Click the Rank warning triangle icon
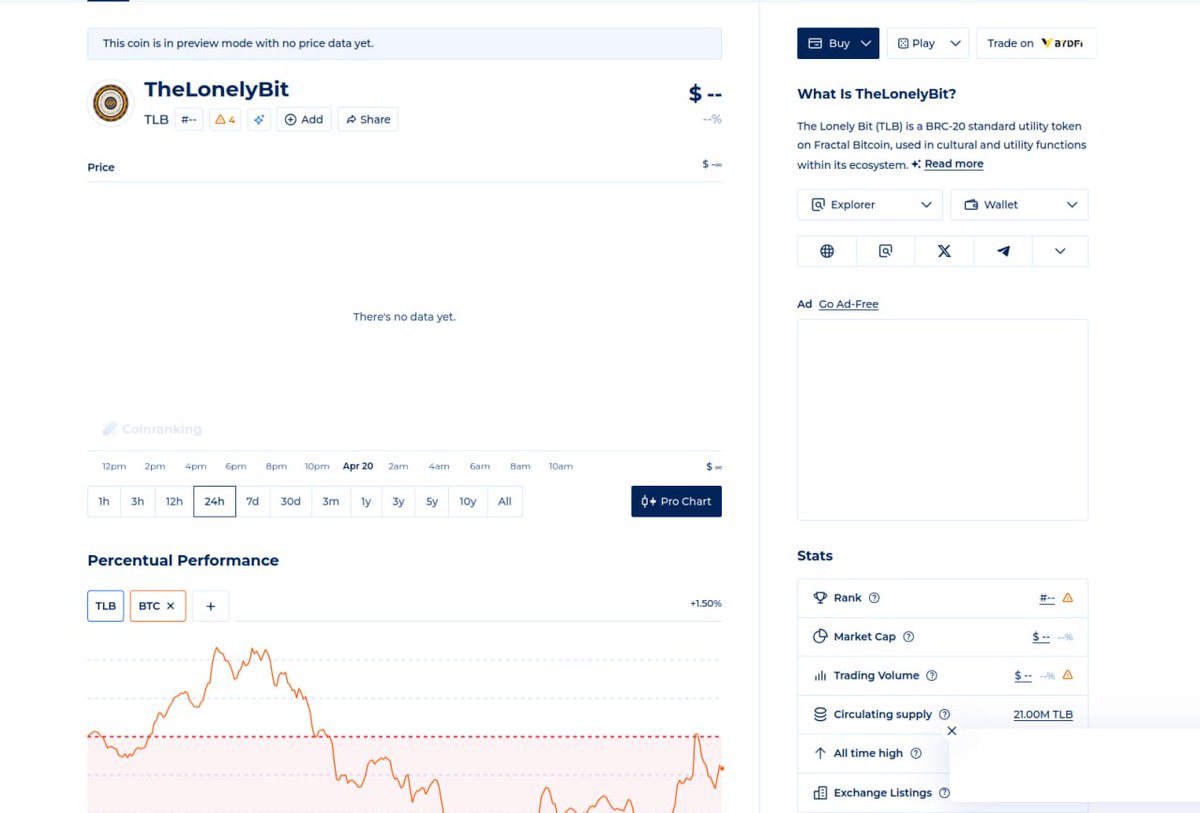This screenshot has width=1200, height=813. [1067, 598]
